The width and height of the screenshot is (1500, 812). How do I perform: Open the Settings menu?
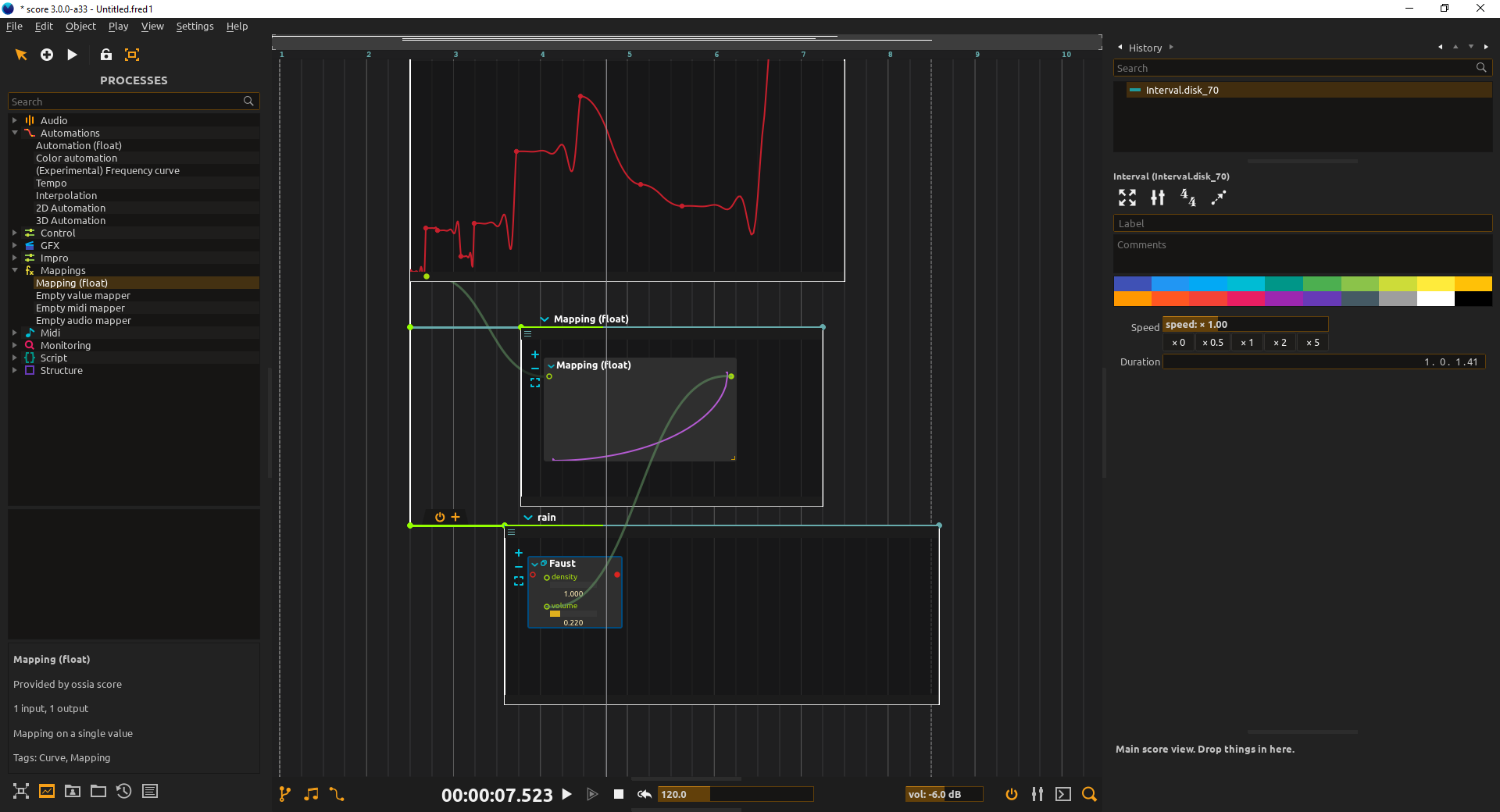click(195, 26)
